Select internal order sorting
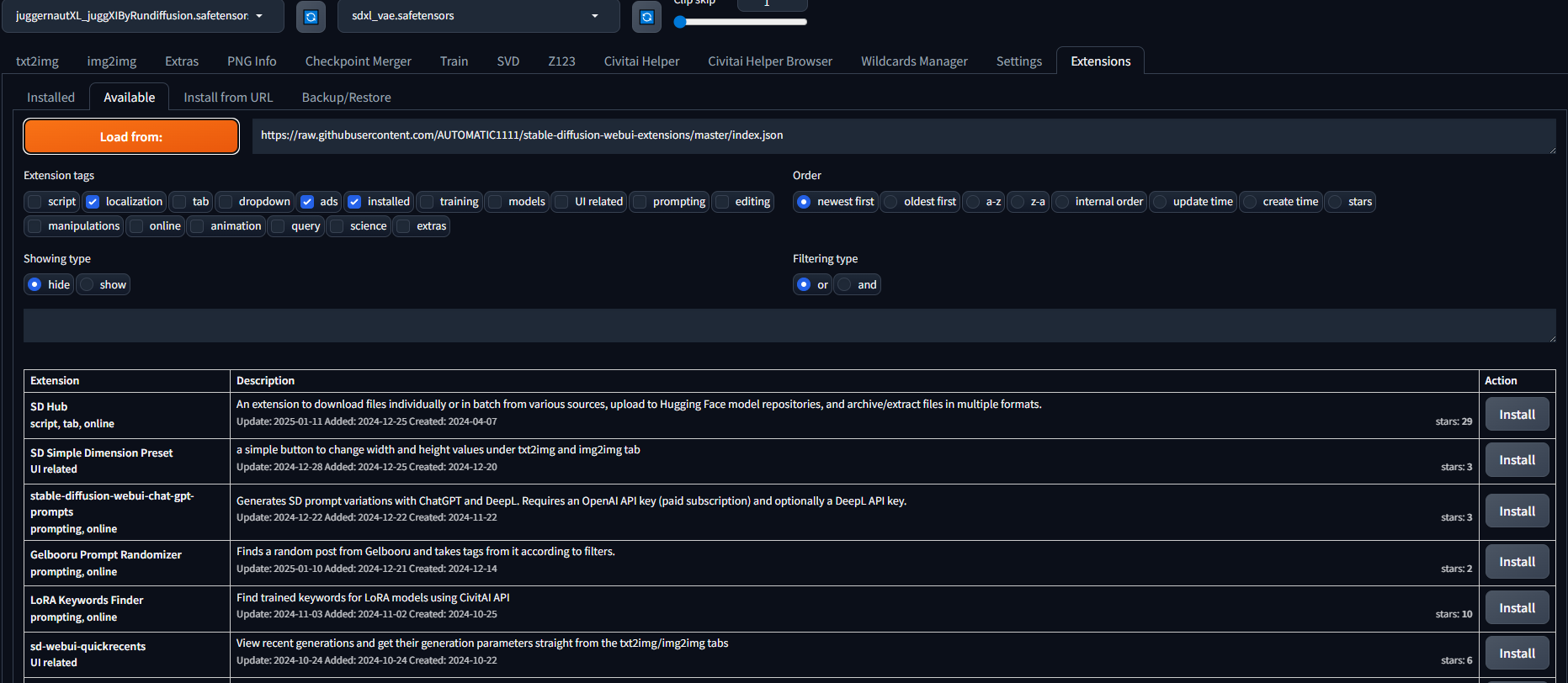The image size is (1568, 683). [1062, 202]
